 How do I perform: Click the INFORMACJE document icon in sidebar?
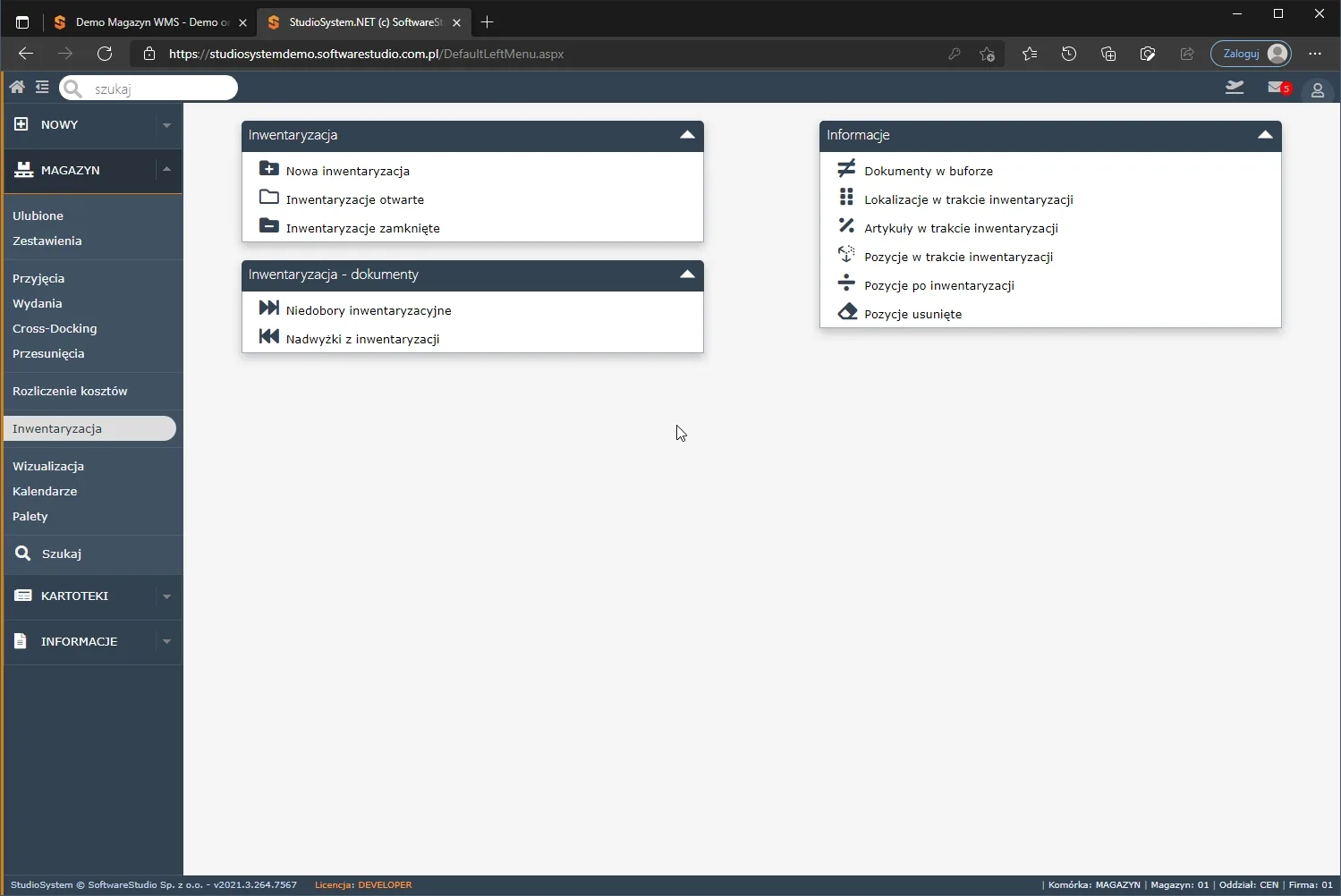click(x=21, y=640)
